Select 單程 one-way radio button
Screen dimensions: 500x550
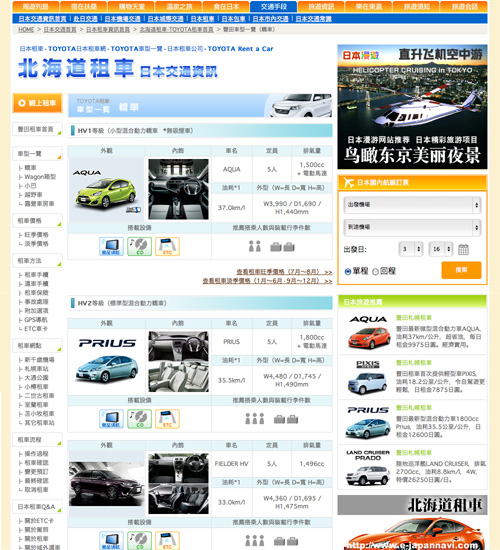pyautogui.click(x=348, y=271)
